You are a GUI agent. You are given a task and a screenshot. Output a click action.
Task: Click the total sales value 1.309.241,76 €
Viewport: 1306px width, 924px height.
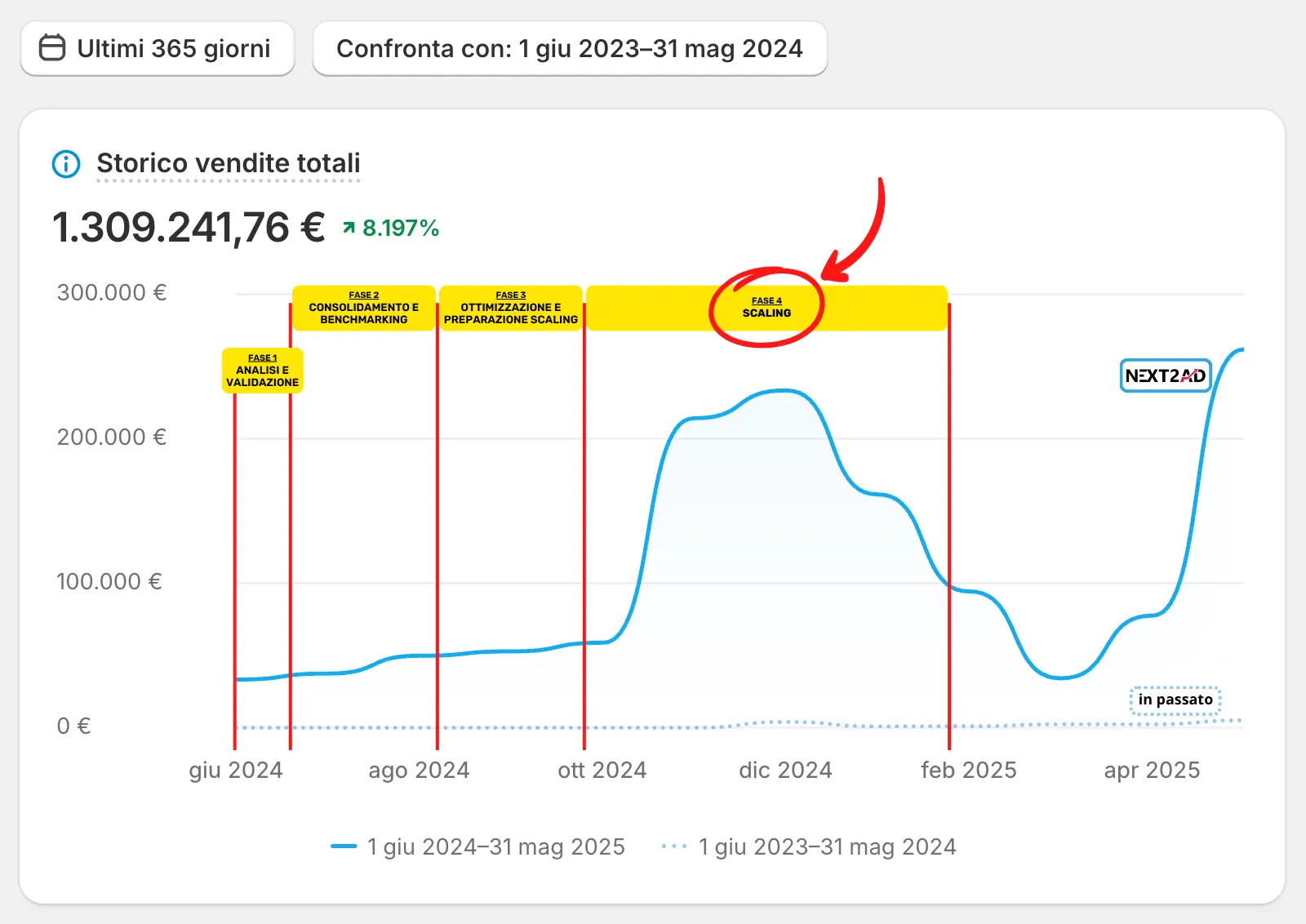coord(189,227)
